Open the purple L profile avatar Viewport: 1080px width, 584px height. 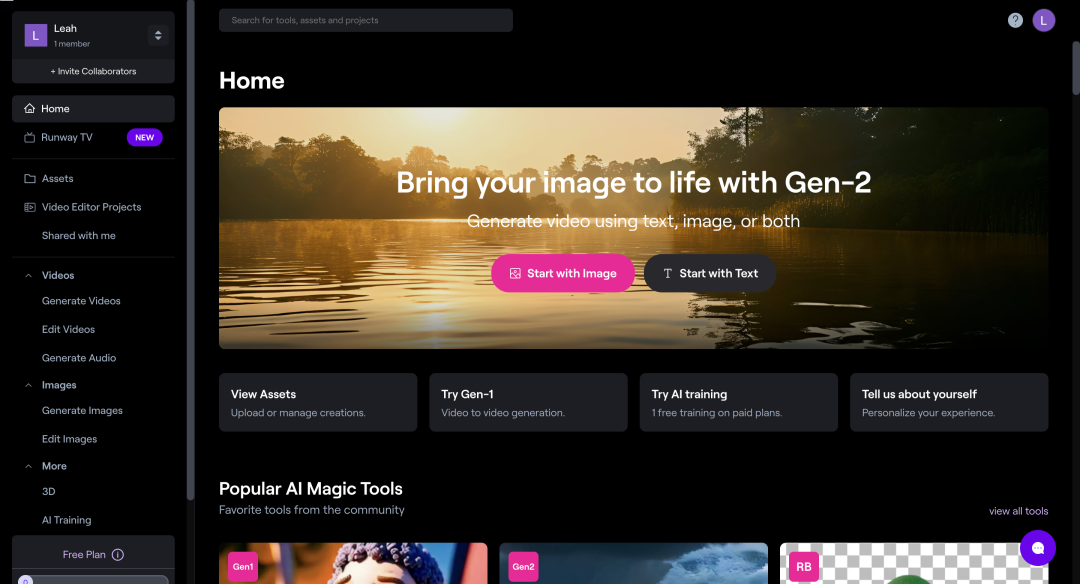tap(1043, 21)
